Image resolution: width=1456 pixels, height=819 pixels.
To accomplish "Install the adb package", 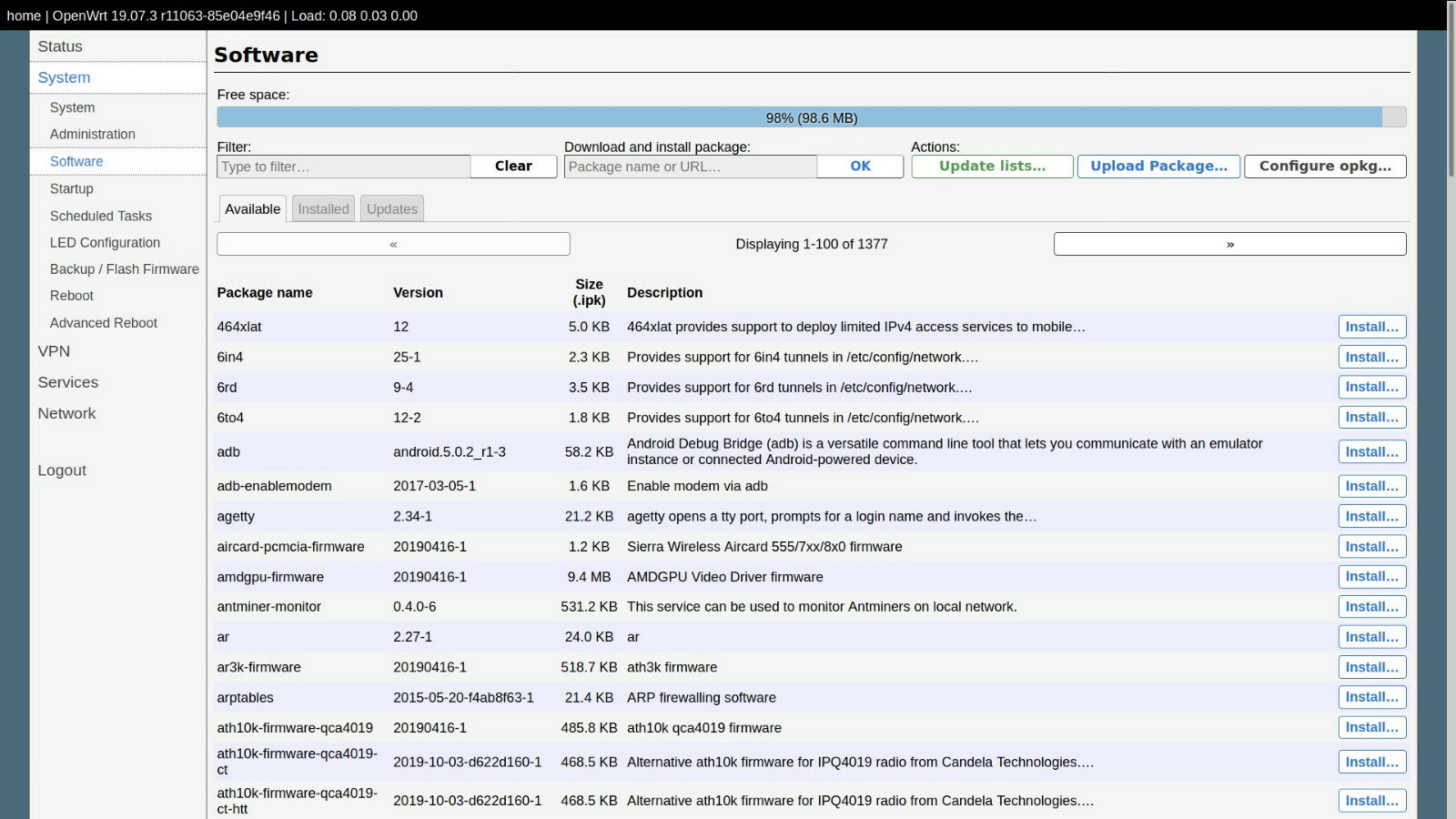I will point(1372,451).
